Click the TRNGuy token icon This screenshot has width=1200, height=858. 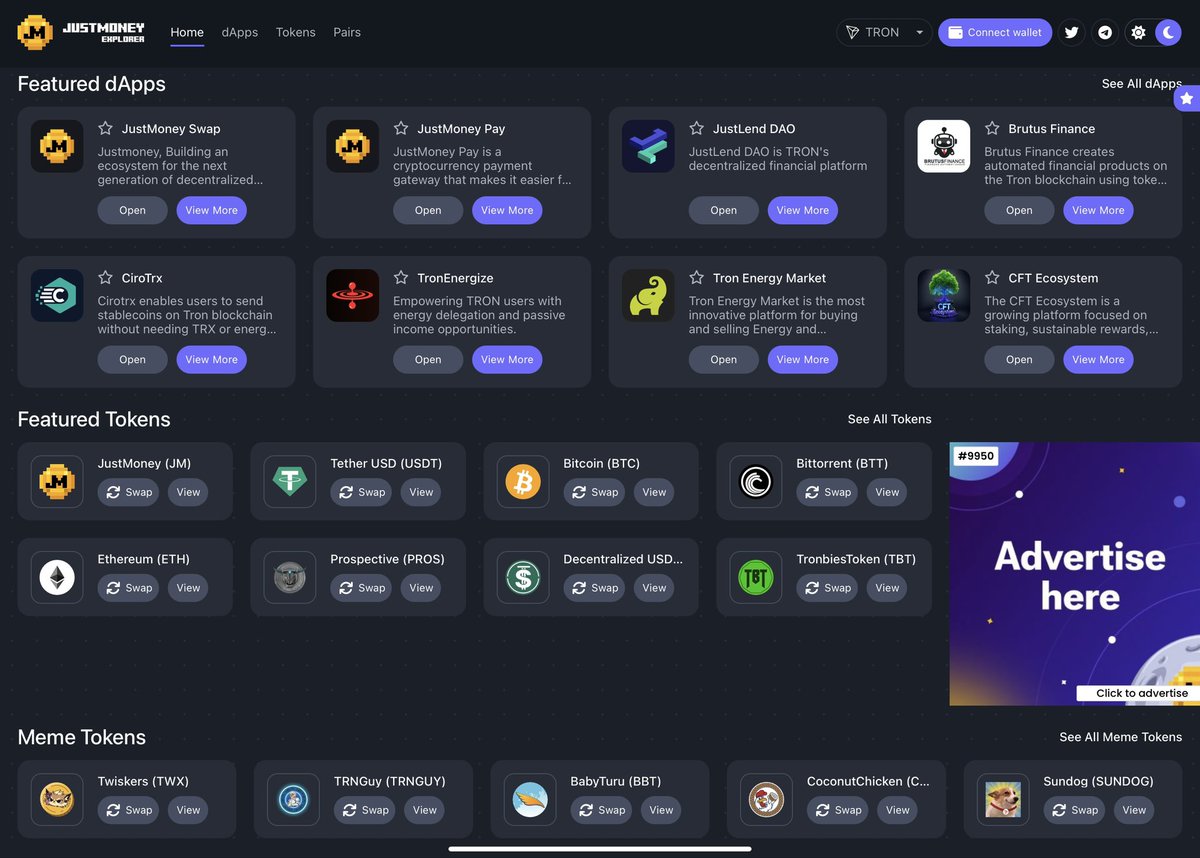tap(293, 799)
